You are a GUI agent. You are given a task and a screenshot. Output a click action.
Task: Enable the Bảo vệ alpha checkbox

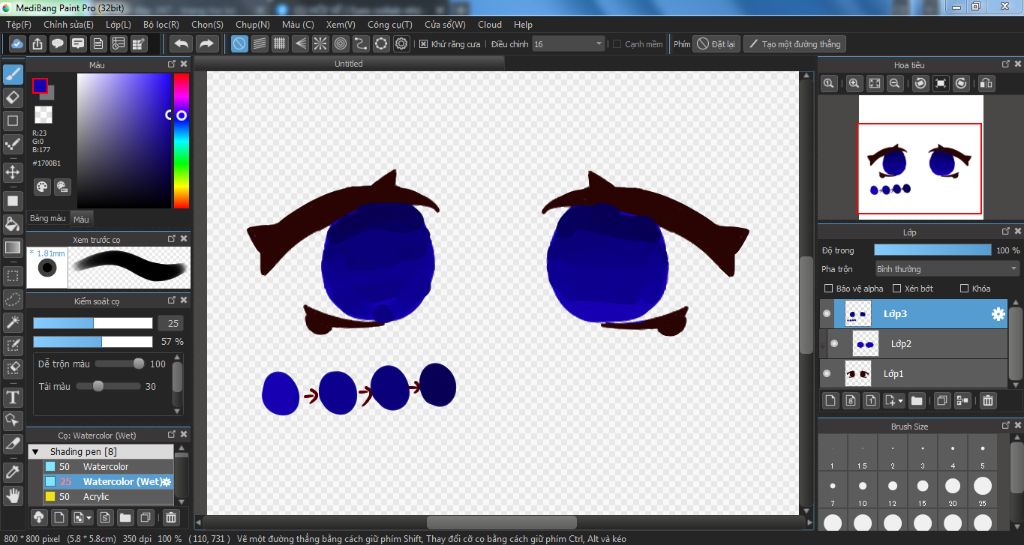827,289
